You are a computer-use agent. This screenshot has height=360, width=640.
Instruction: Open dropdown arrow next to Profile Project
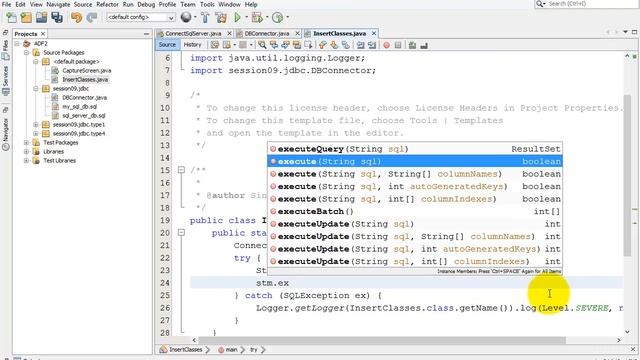pyautogui.click(x=287, y=17)
